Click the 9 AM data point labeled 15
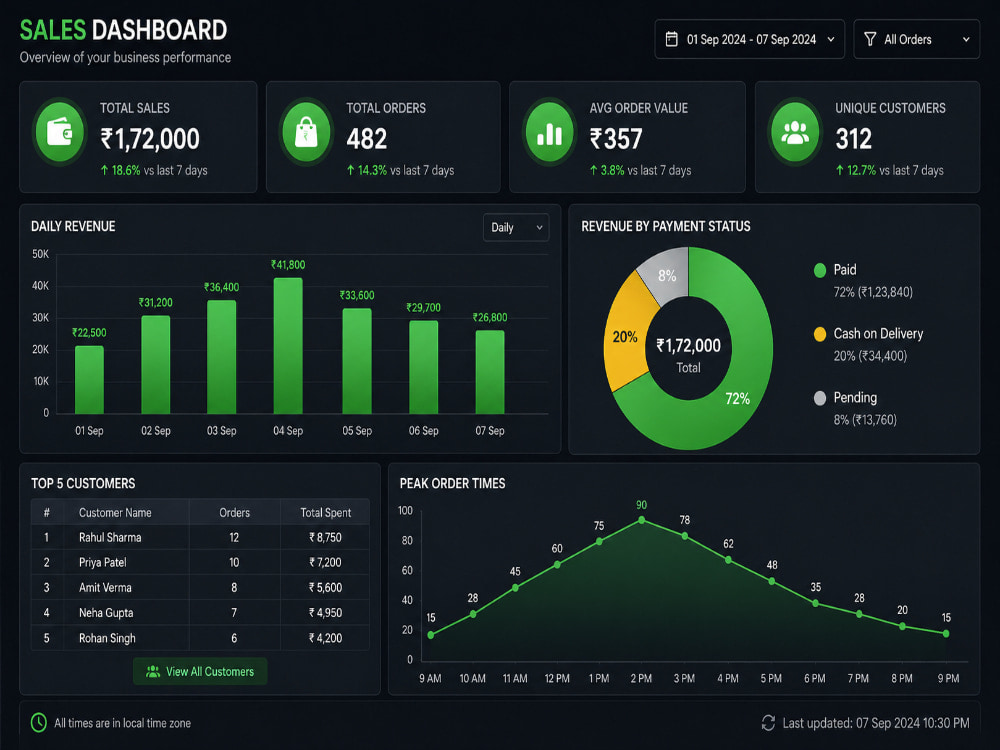 (430, 635)
